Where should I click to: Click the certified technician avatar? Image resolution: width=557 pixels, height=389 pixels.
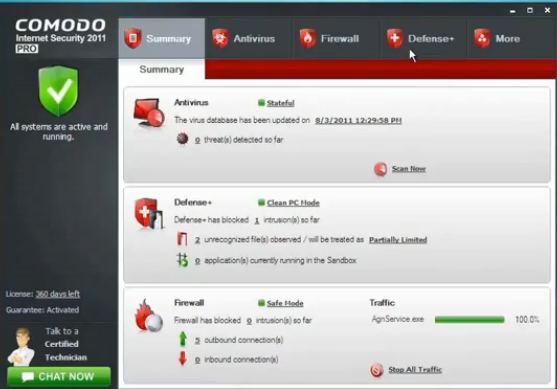pos(22,347)
